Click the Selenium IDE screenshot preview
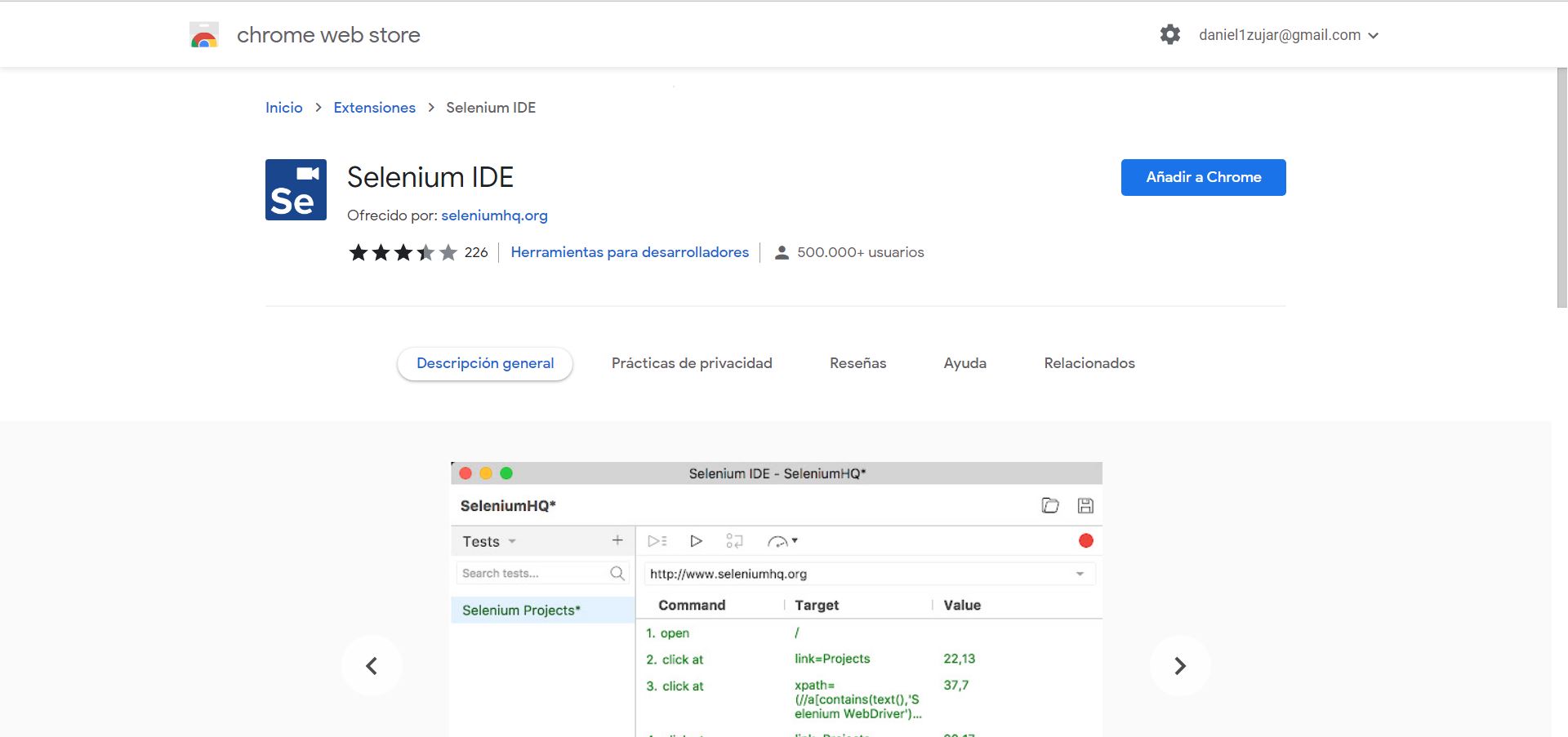This screenshot has width=1568, height=737. tap(777, 600)
